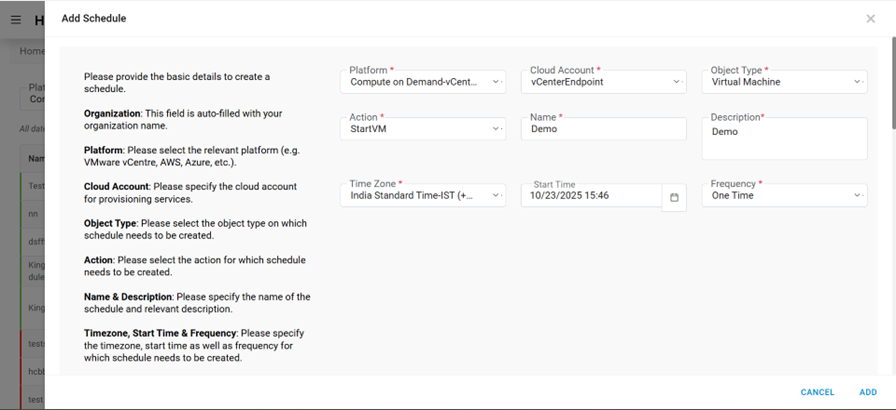Click the Platform dropdown chevron arrow
This screenshot has width=896, height=410.
coord(498,82)
